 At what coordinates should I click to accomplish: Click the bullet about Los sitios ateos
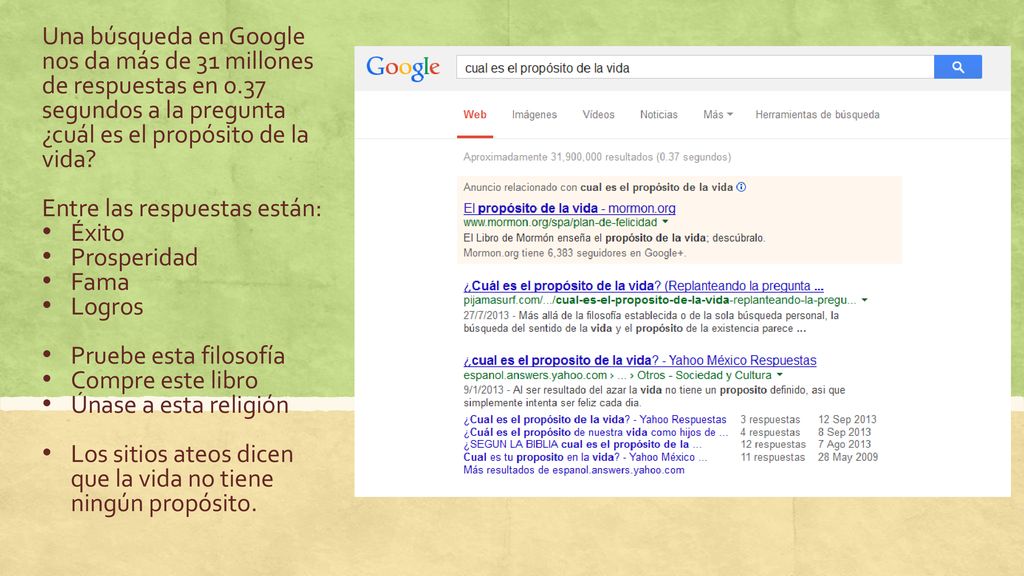coord(182,479)
